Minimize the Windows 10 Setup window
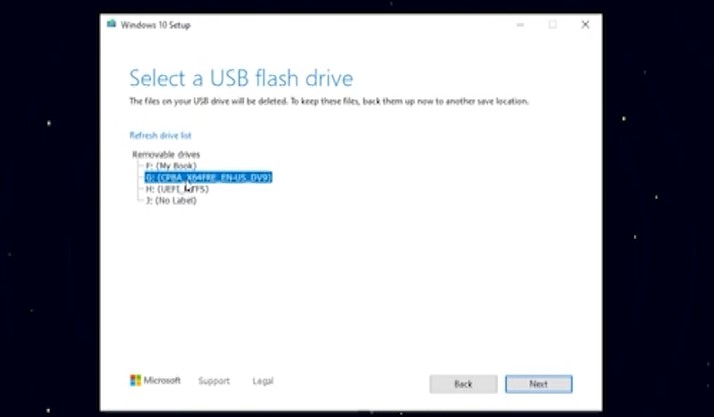Screen dimensions: 714x417 [520, 25]
